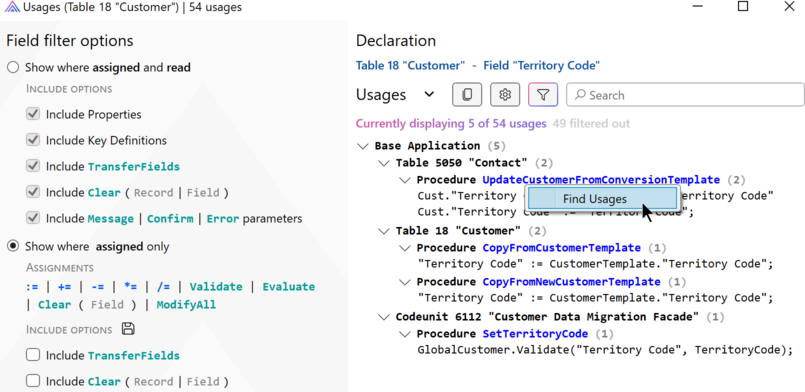The width and height of the screenshot is (805, 392).
Task: Click the copy usages icon button
Action: 467,95
